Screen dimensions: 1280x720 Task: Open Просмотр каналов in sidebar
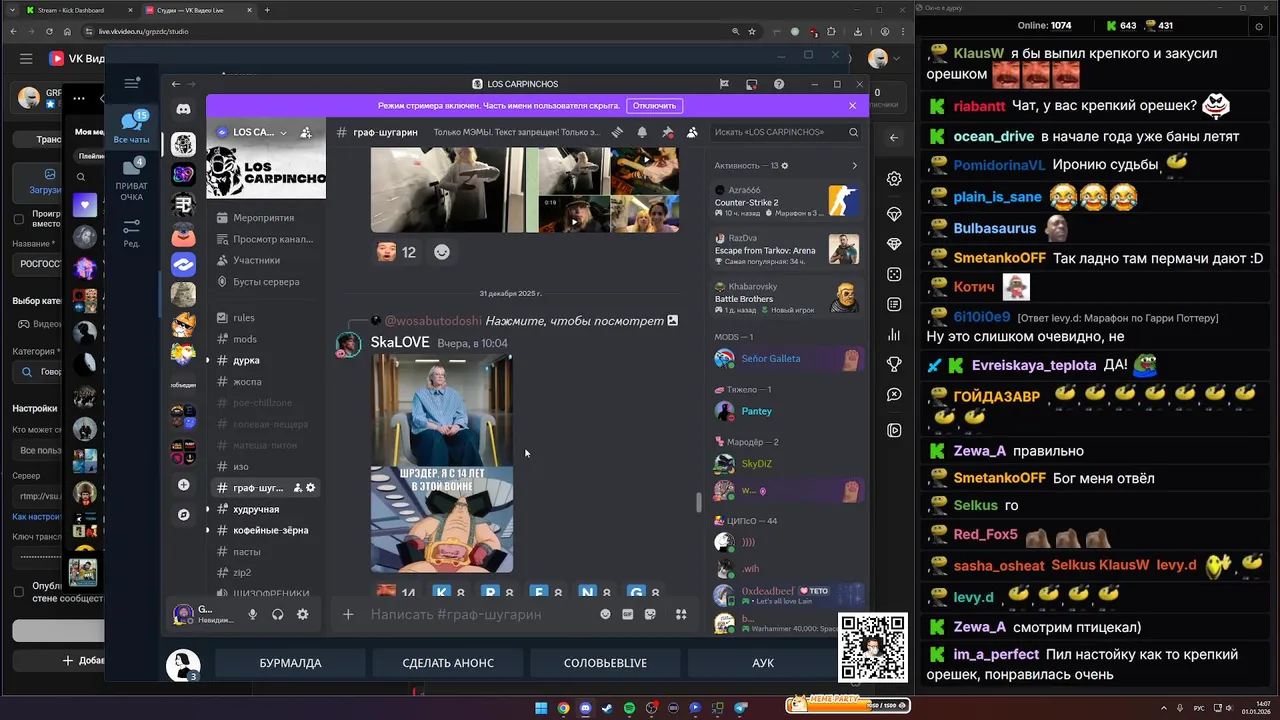point(265,239)
